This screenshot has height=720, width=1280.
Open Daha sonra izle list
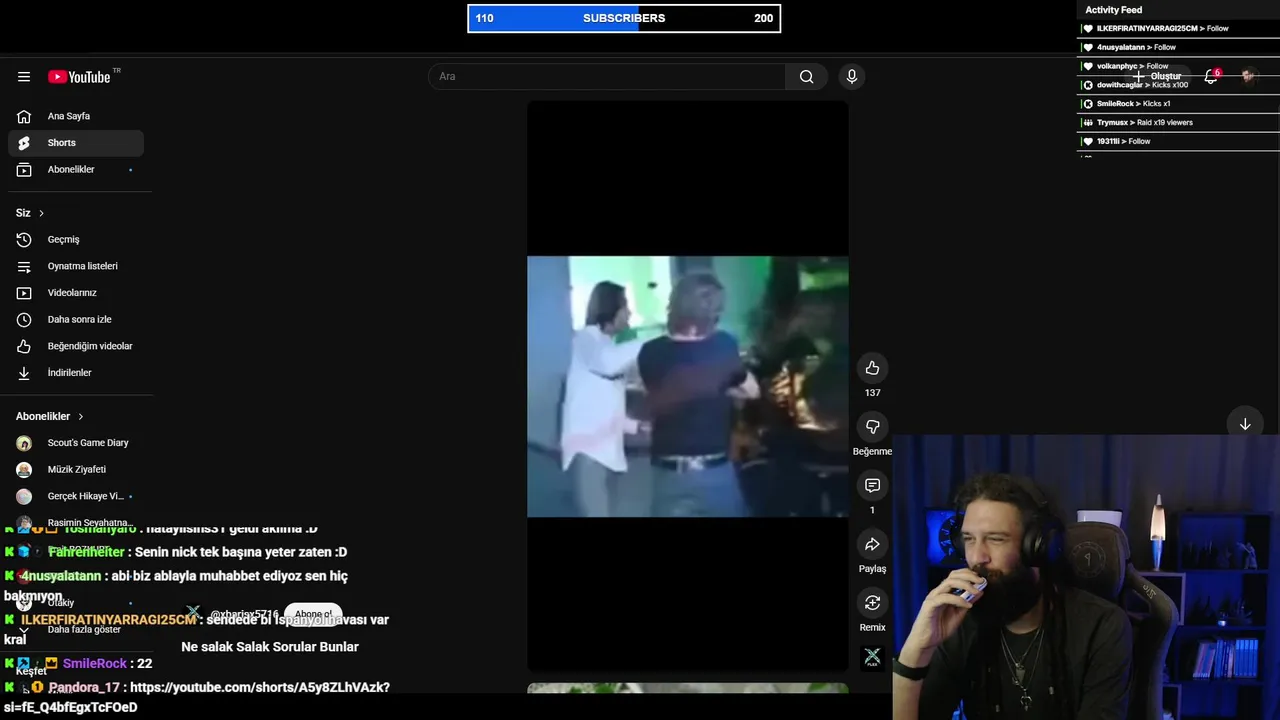pos(76,320)
